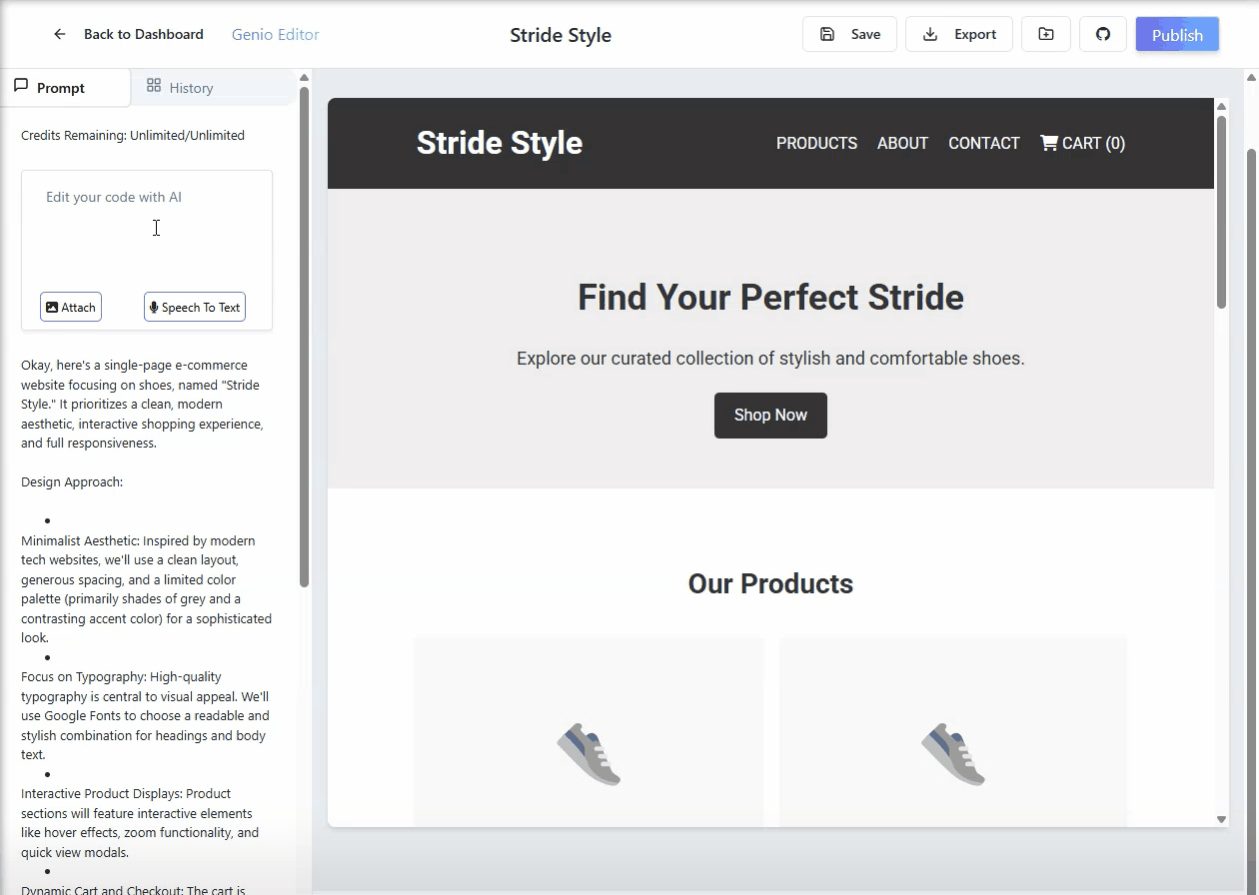Open the GitHub integration icon

coord(1103,34)
